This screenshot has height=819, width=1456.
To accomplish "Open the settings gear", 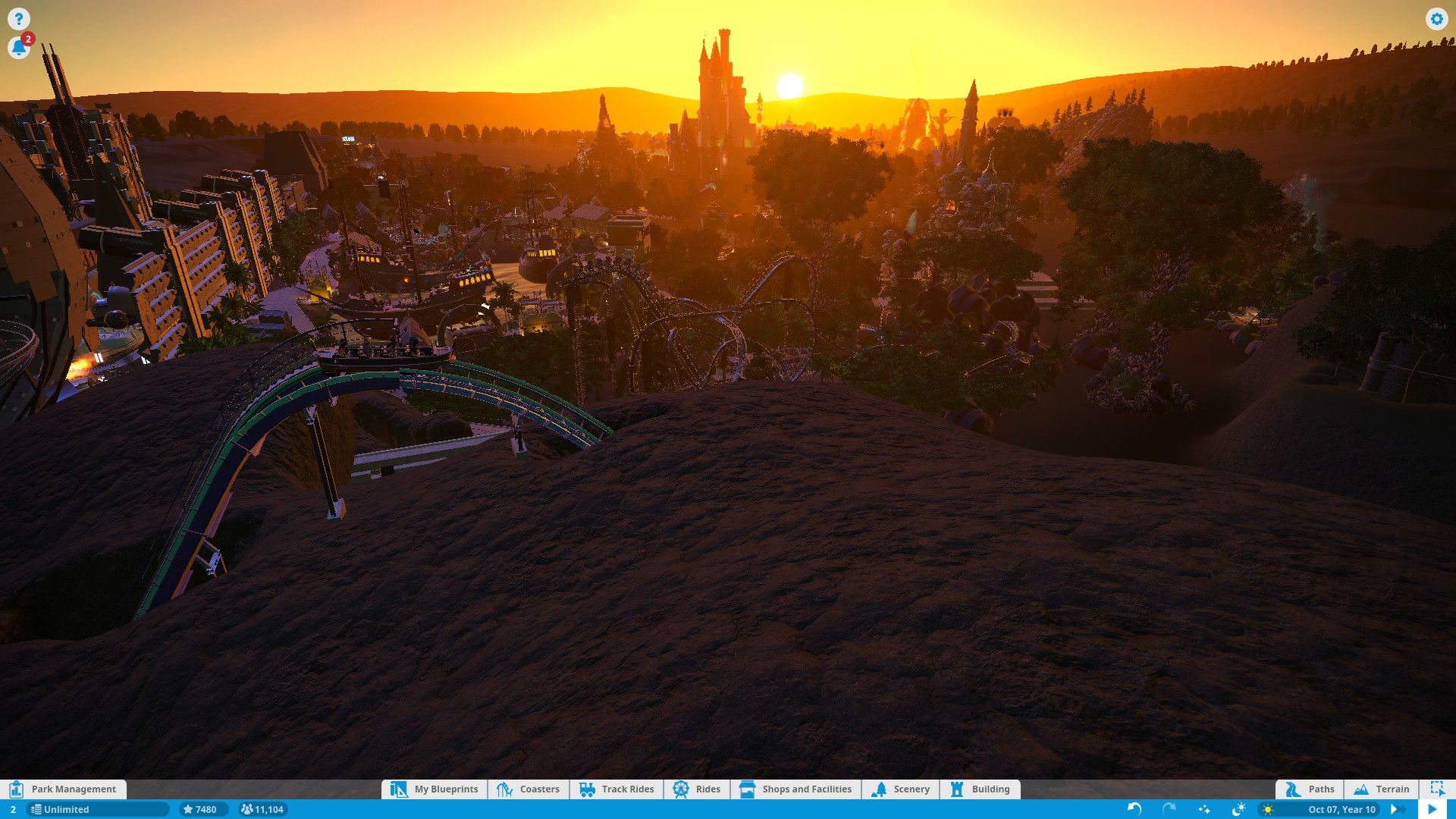I will point(1436,18).
